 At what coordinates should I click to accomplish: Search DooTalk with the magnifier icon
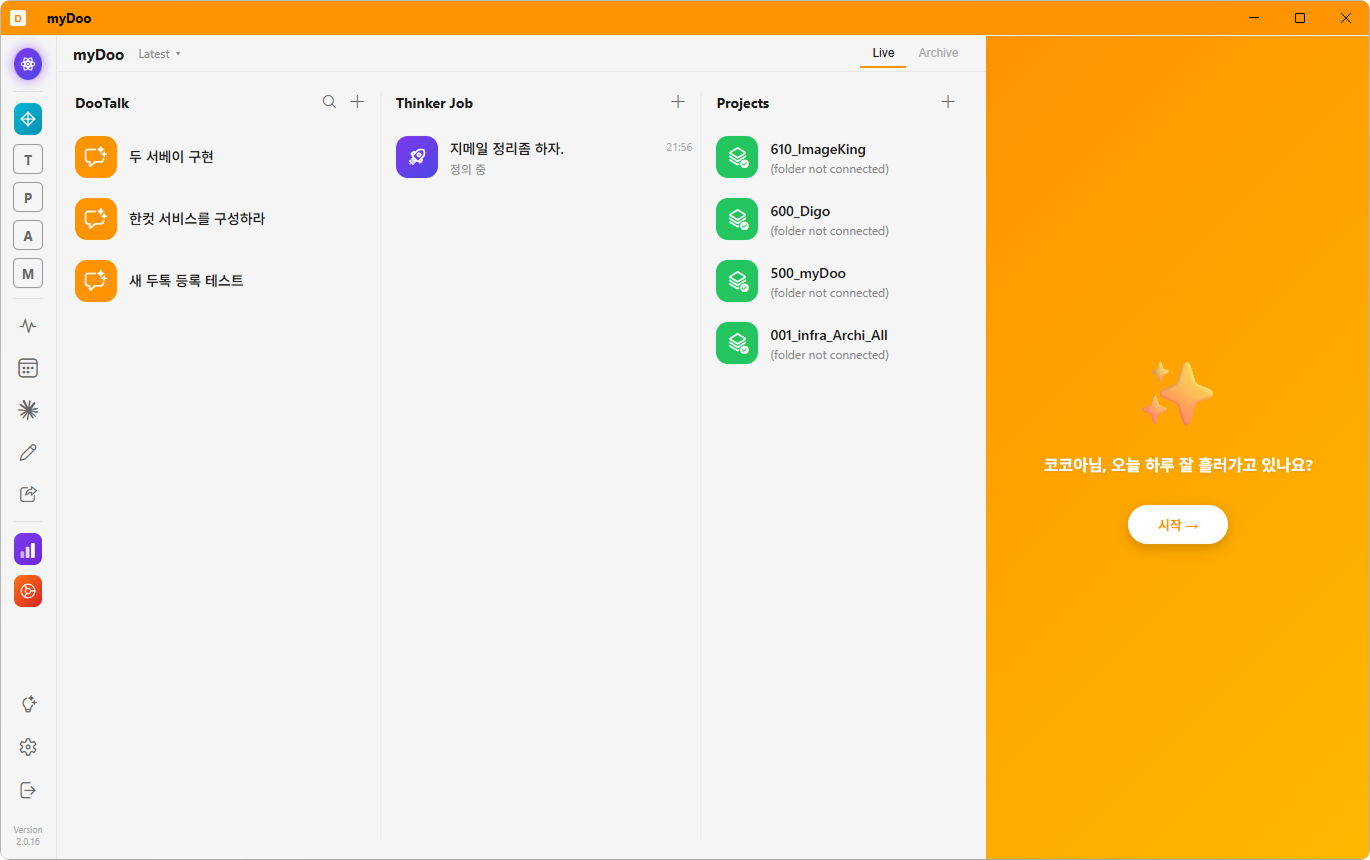329,102
